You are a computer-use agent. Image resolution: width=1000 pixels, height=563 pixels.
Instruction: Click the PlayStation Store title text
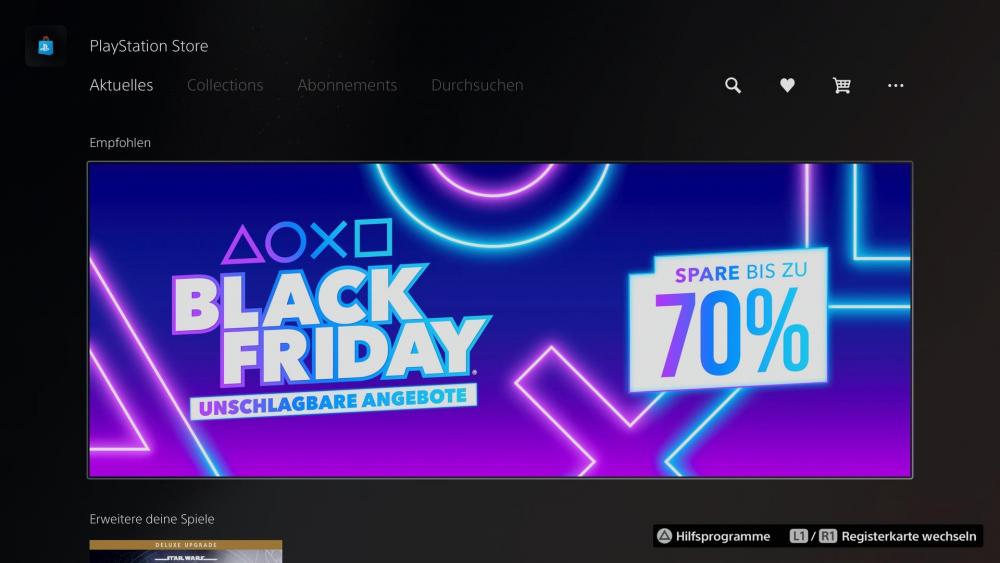tap(149, 46)
